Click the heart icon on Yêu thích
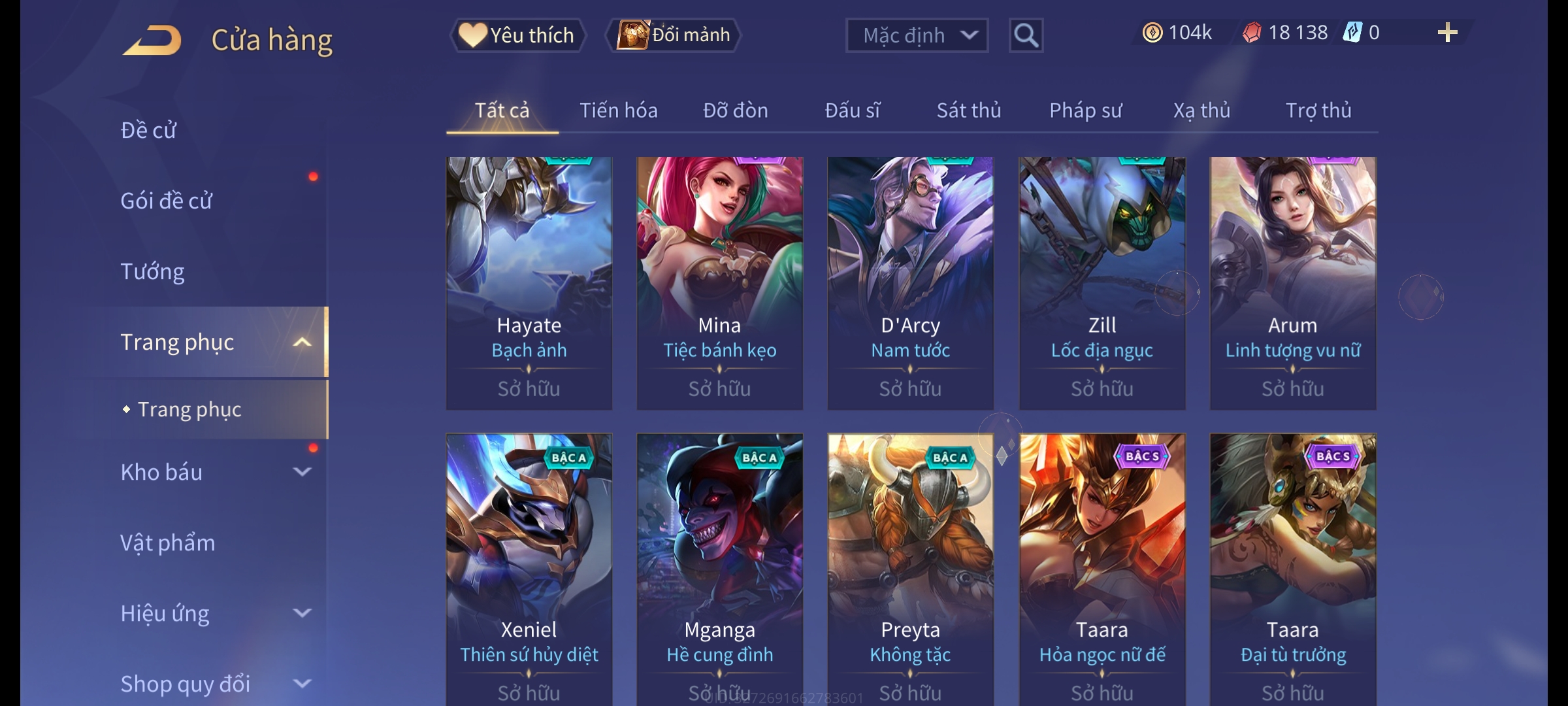The image size is (1568, 706). pos(473,35)
